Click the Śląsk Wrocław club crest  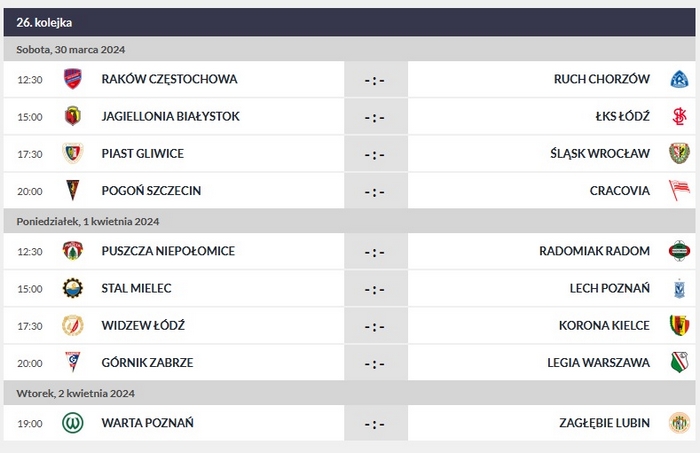click(x=679, y=153)
